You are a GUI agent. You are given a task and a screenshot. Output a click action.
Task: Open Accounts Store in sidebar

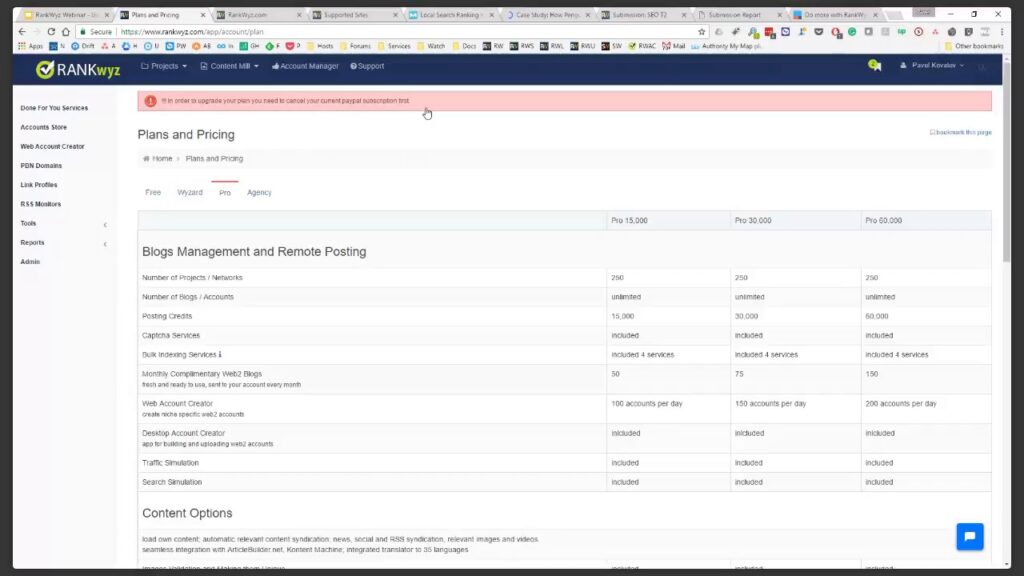pyautogui.click(x=43, y=127)
